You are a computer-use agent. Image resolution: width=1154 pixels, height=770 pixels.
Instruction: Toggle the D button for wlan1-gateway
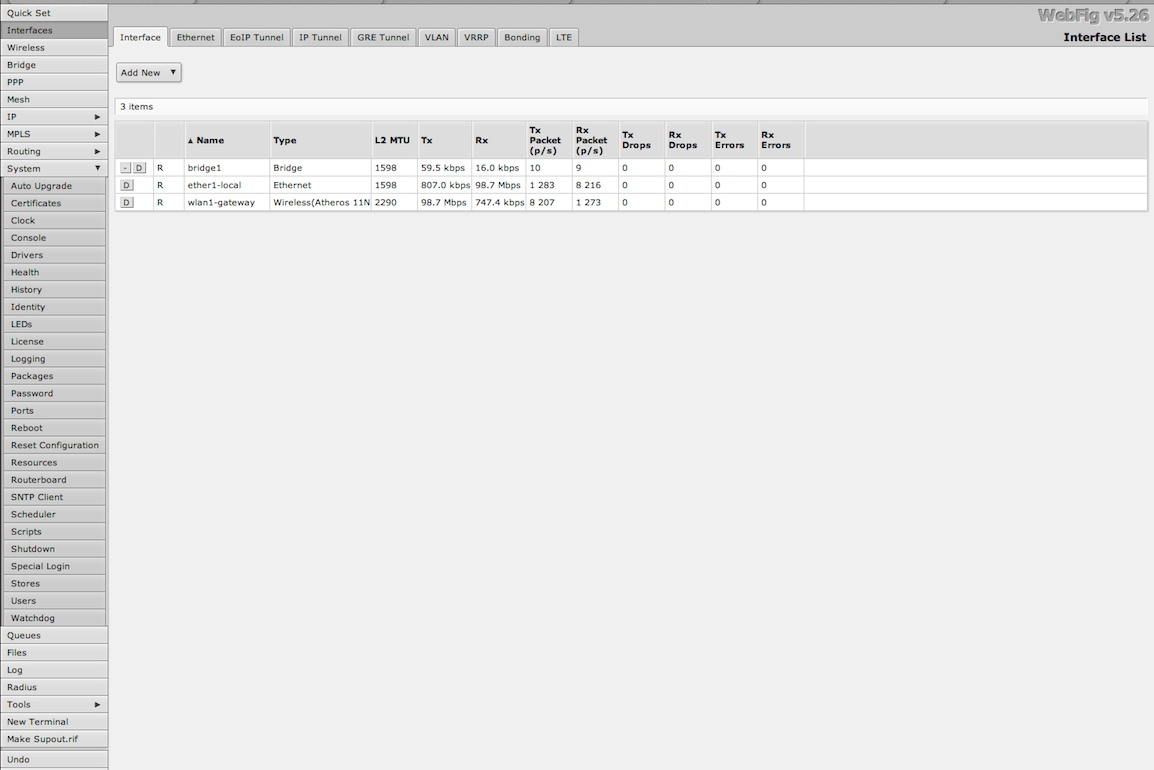pyautogui.click(x=126, y=202)
